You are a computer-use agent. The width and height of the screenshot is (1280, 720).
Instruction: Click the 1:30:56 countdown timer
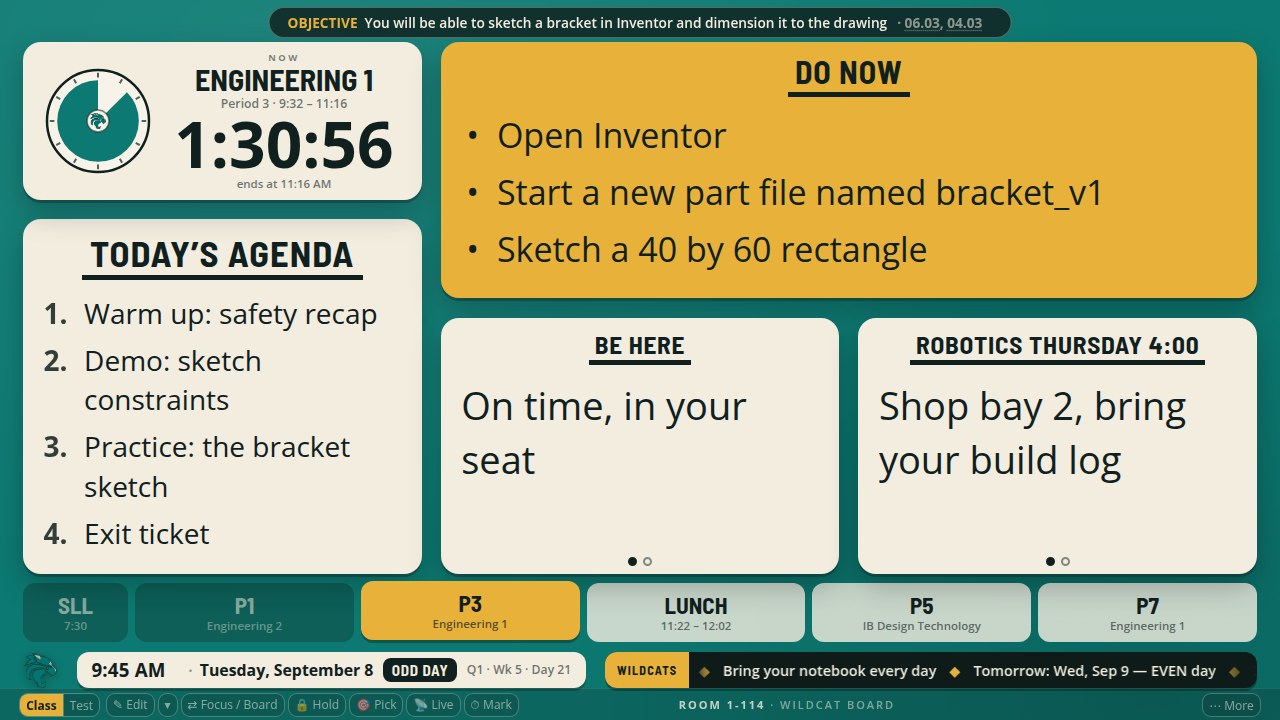click(x=284, y=146)
